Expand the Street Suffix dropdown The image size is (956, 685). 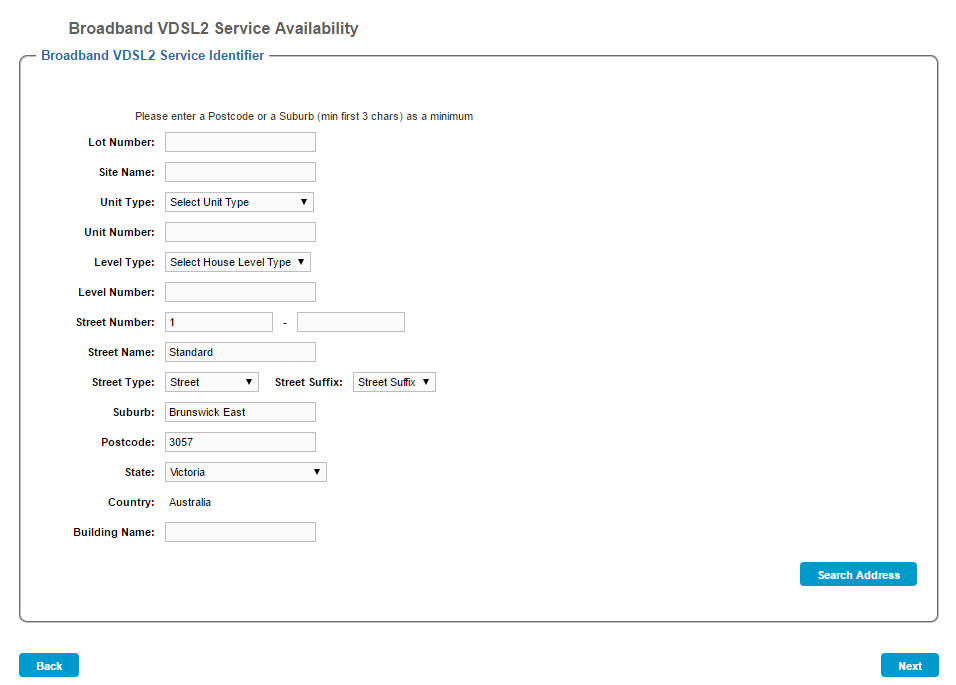coord(394,382)
